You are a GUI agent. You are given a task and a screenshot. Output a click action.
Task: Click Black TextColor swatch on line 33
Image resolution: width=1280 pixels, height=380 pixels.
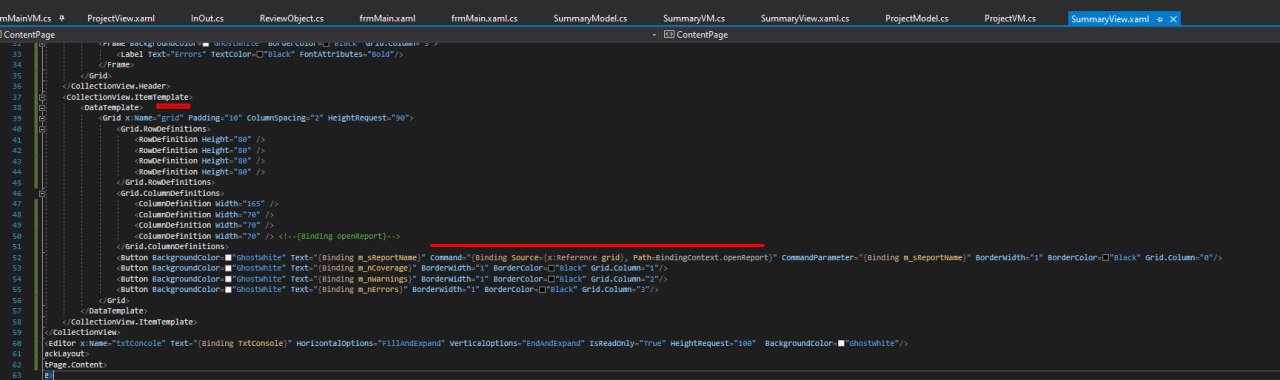point(259,54)
